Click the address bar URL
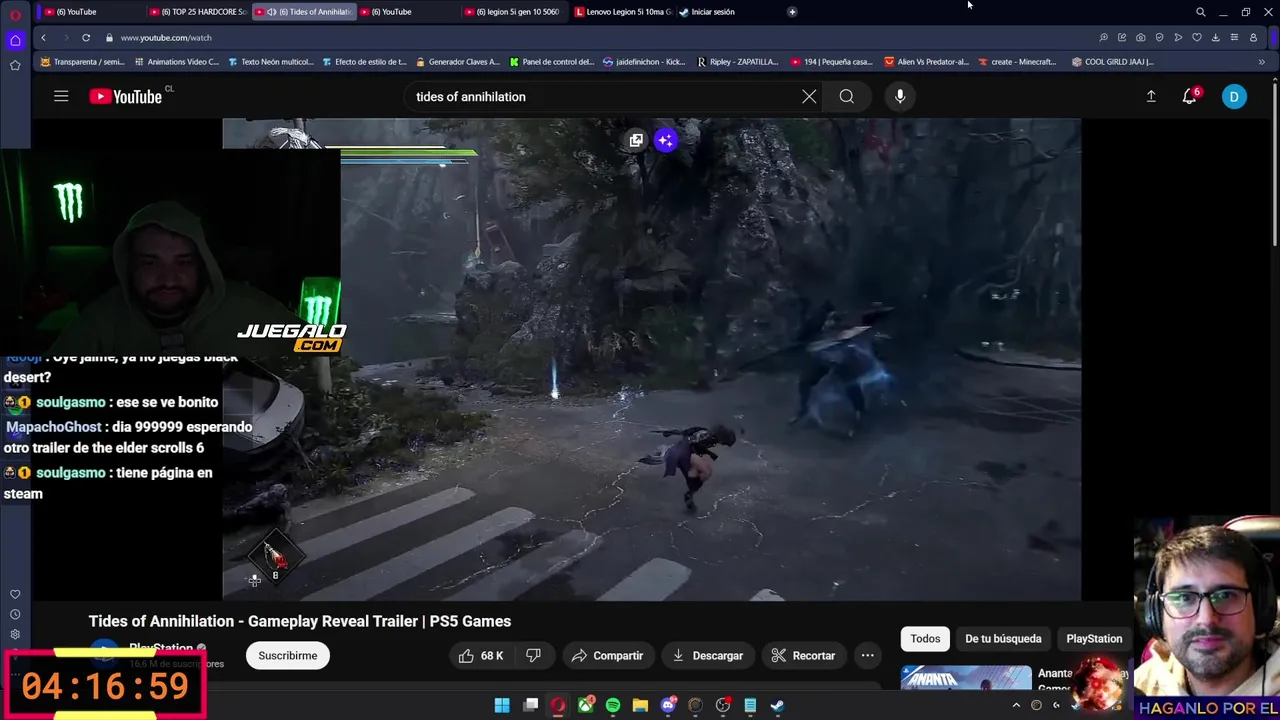The image size is (1280, 720). tap(166, 37)
